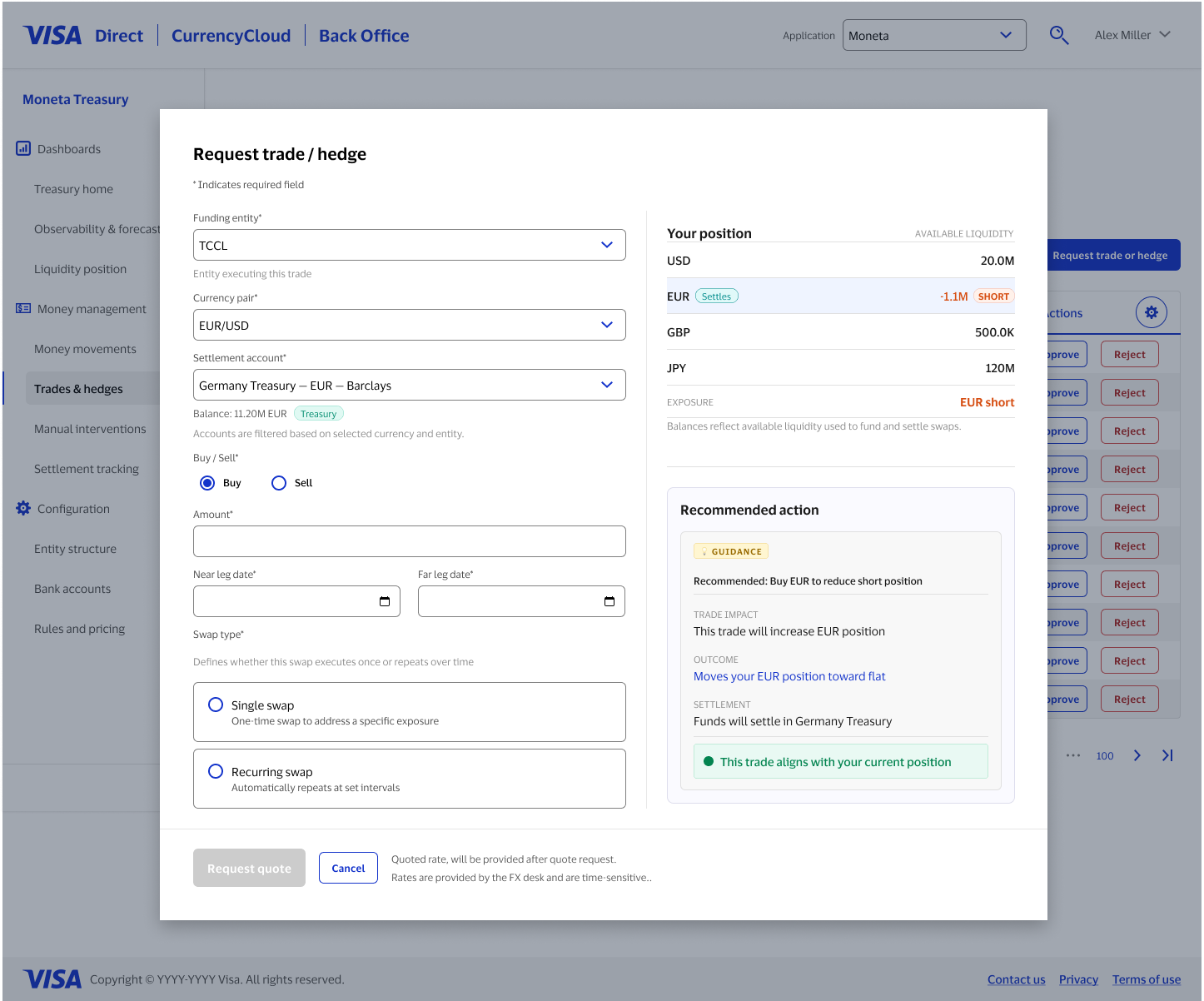Viewport: 1204px width, 1001px height.
Task: Click the search magnifier icon in header
Action: pyautogui.click(x=1058, y=35)
